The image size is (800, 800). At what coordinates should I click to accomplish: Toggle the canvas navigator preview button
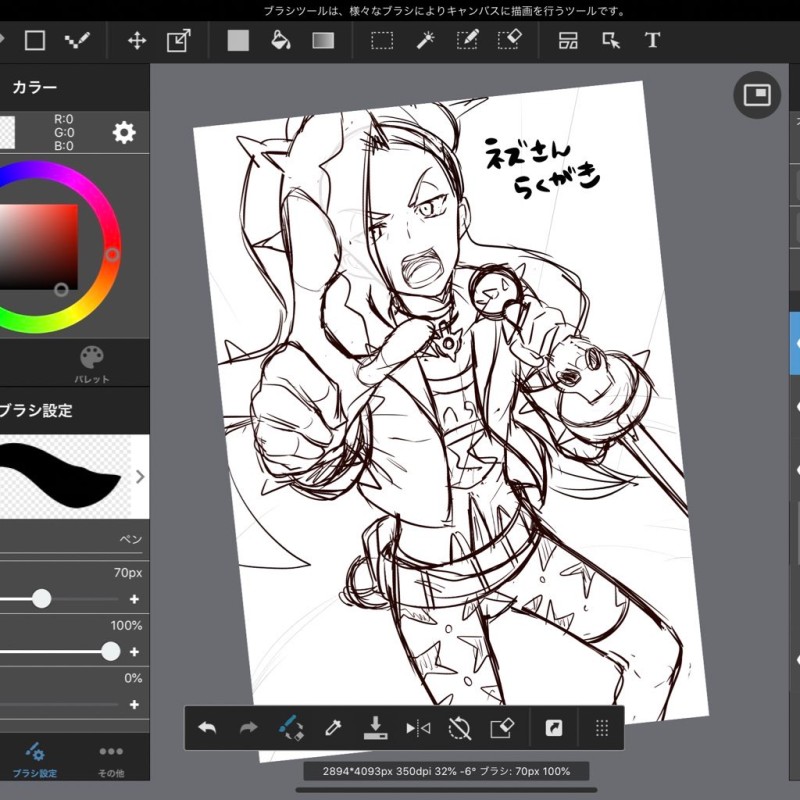point(757,95)
